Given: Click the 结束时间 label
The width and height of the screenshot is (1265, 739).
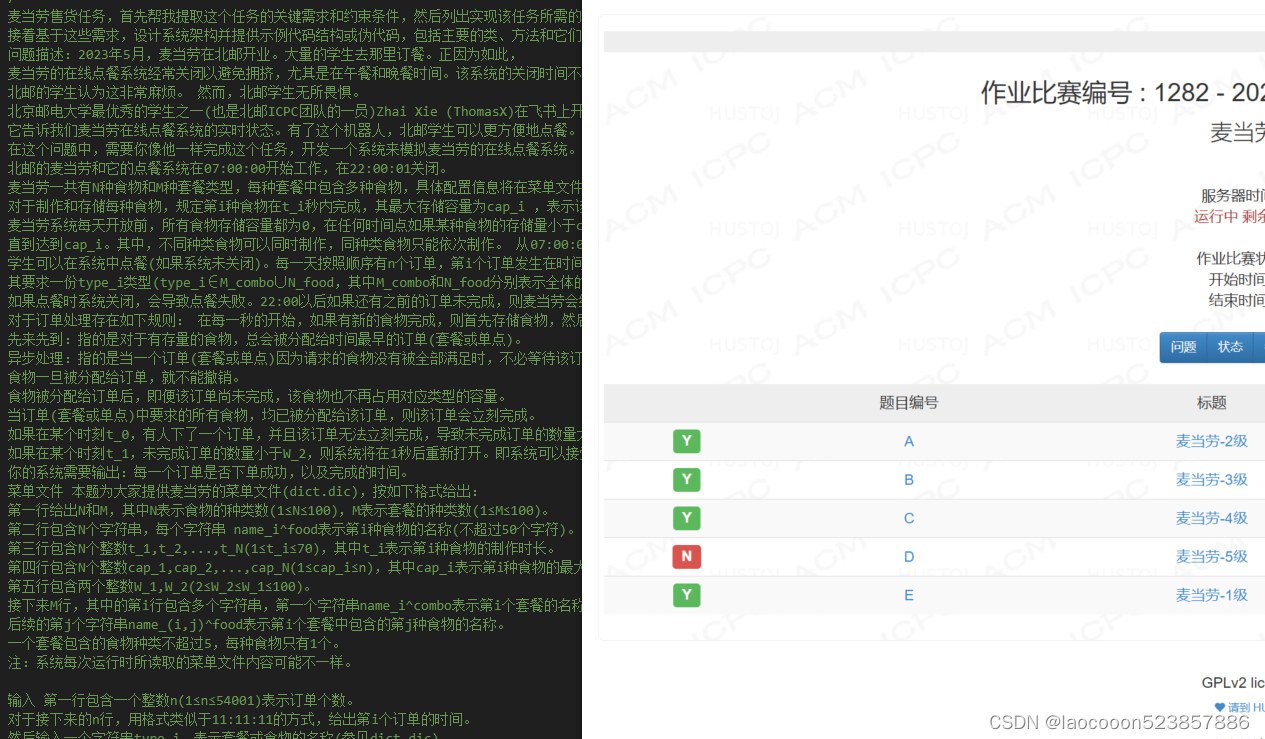Looking at the screenshot, I should (1237, 300).
